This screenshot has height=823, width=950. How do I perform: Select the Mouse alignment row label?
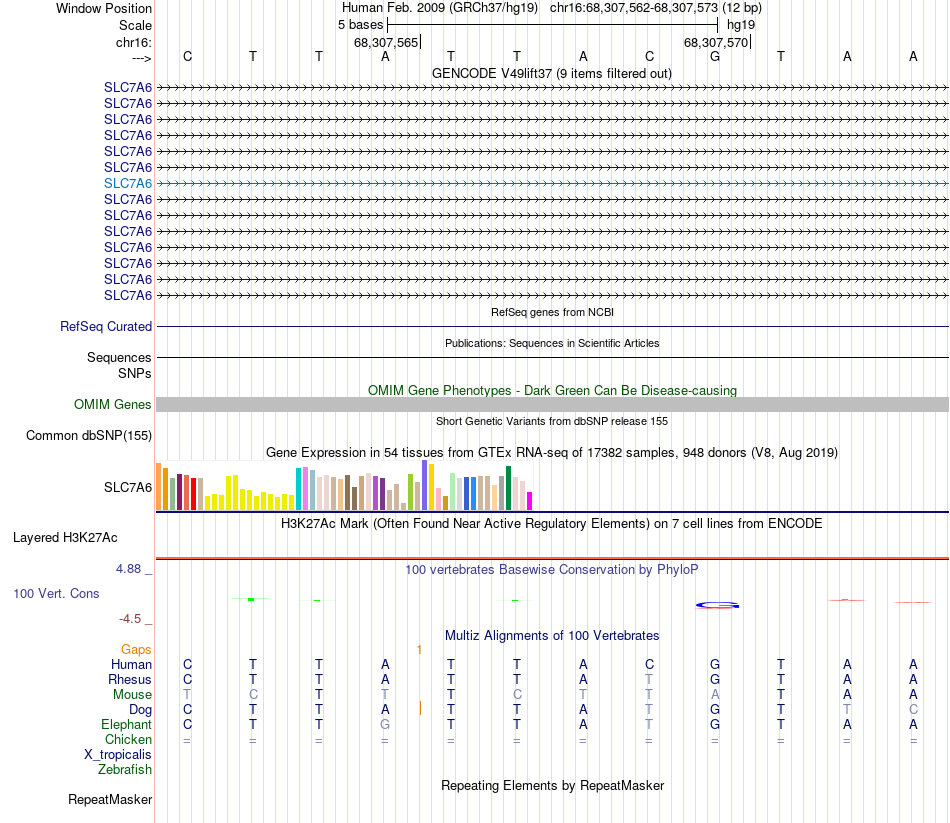tap(132, 695)
